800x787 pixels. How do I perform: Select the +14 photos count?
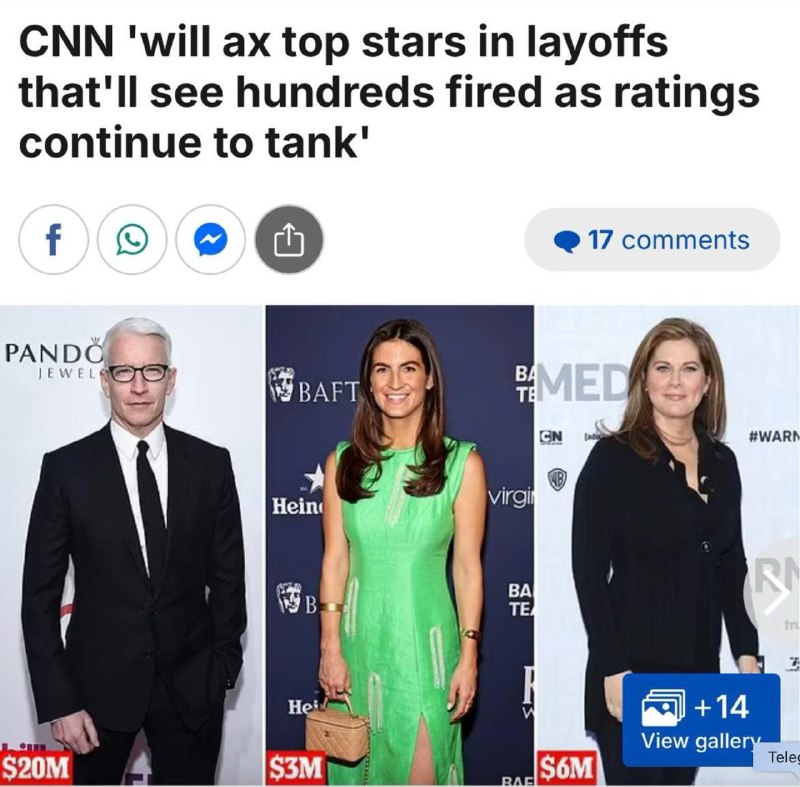721,707
